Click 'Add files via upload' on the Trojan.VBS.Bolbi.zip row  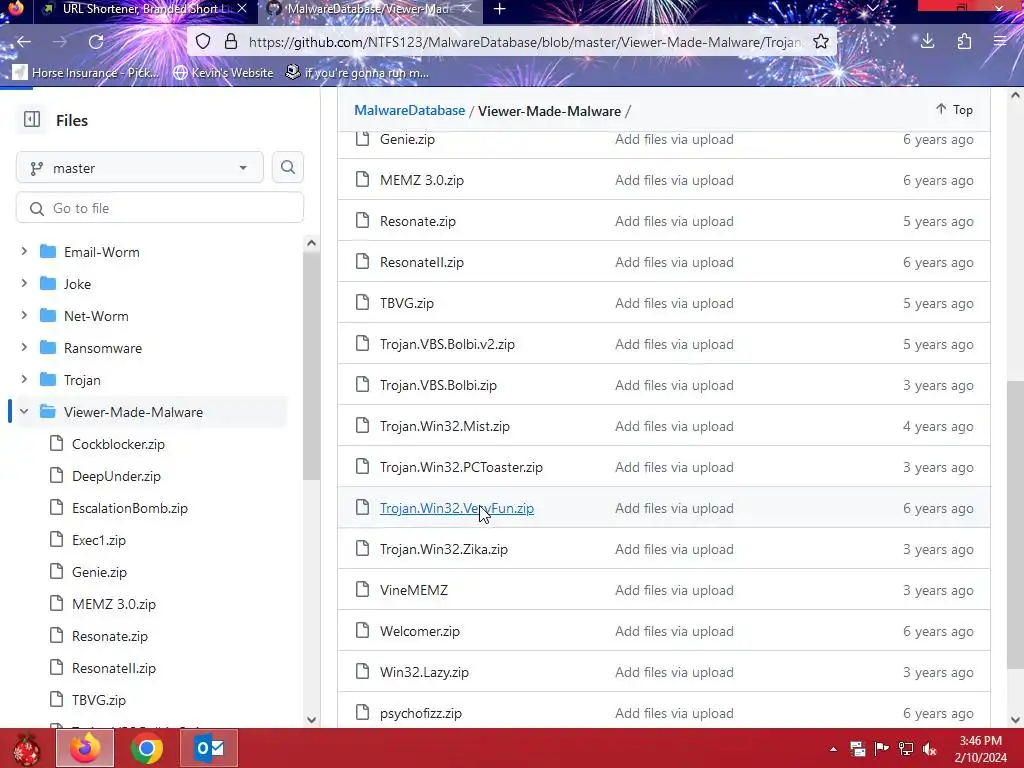pyautogui.click(x=674, y=385)
